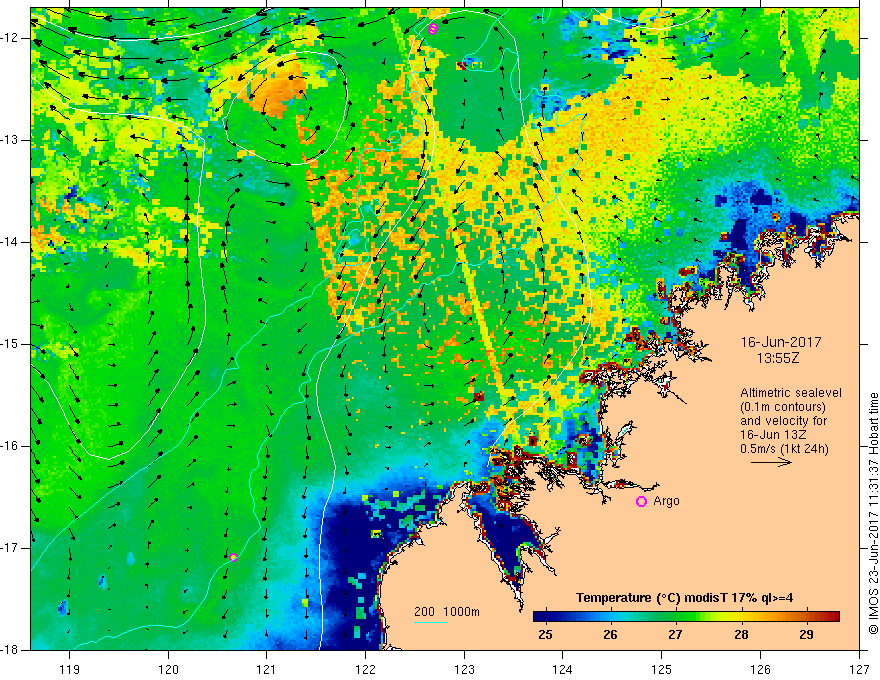This screenshot has height=680, width=880.
Task: Click the longitude axis label "120"
Action: [x=168, y=669]
